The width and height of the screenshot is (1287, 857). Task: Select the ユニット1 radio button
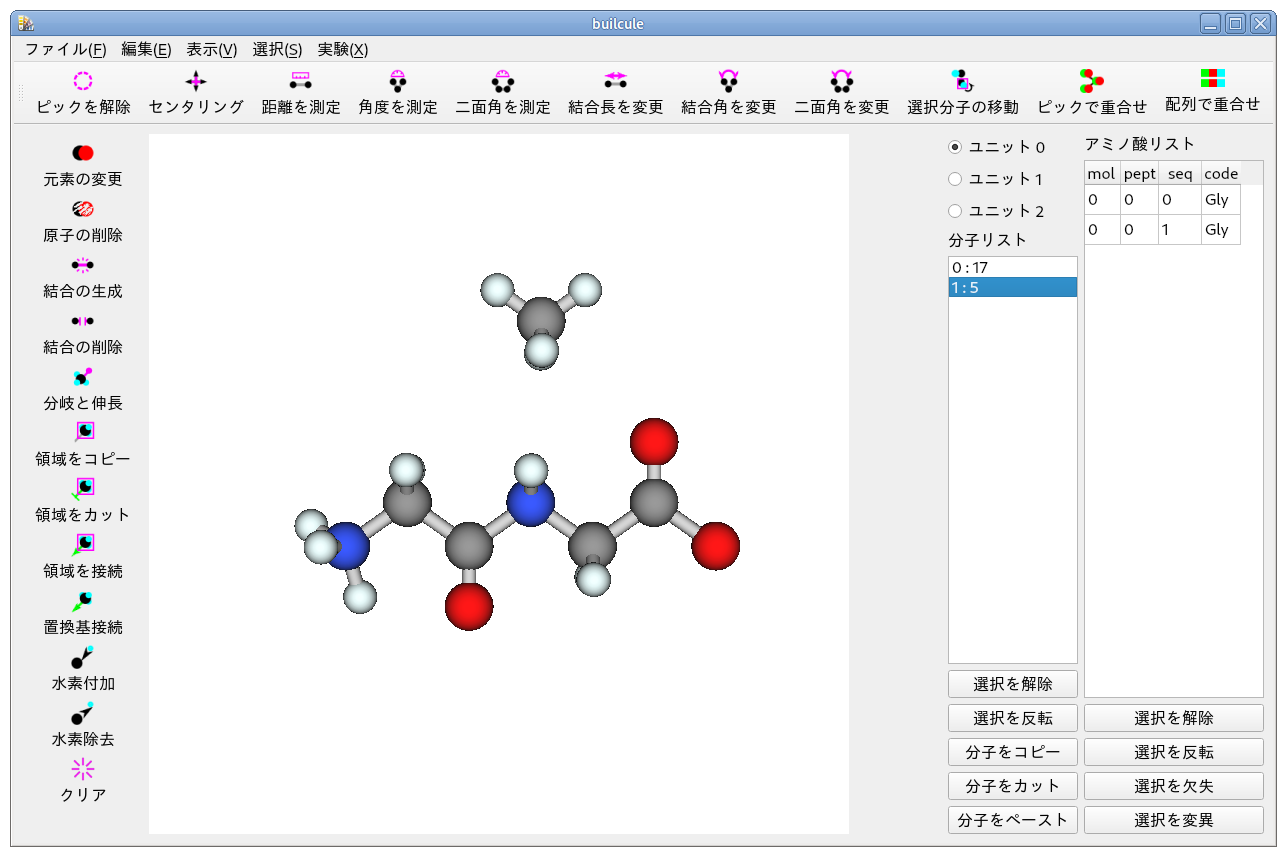pos(957,179)
